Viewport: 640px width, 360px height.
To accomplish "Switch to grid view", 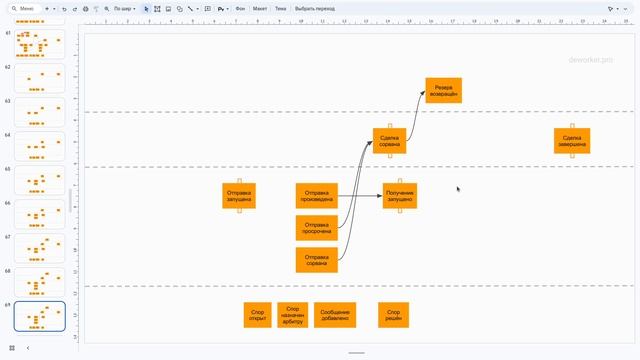I will [12, 348].
